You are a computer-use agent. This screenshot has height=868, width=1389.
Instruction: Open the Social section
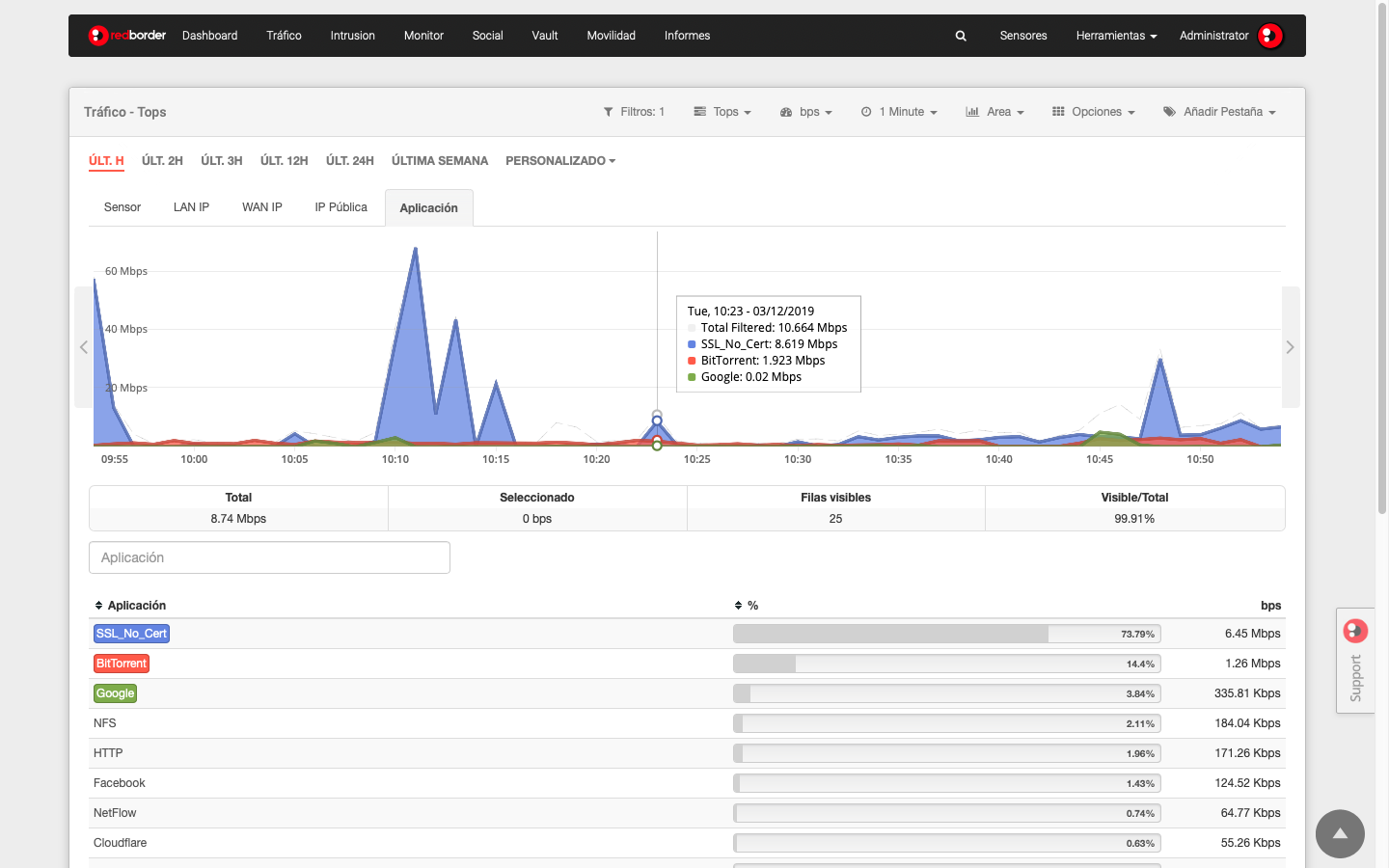coord(487,36)
